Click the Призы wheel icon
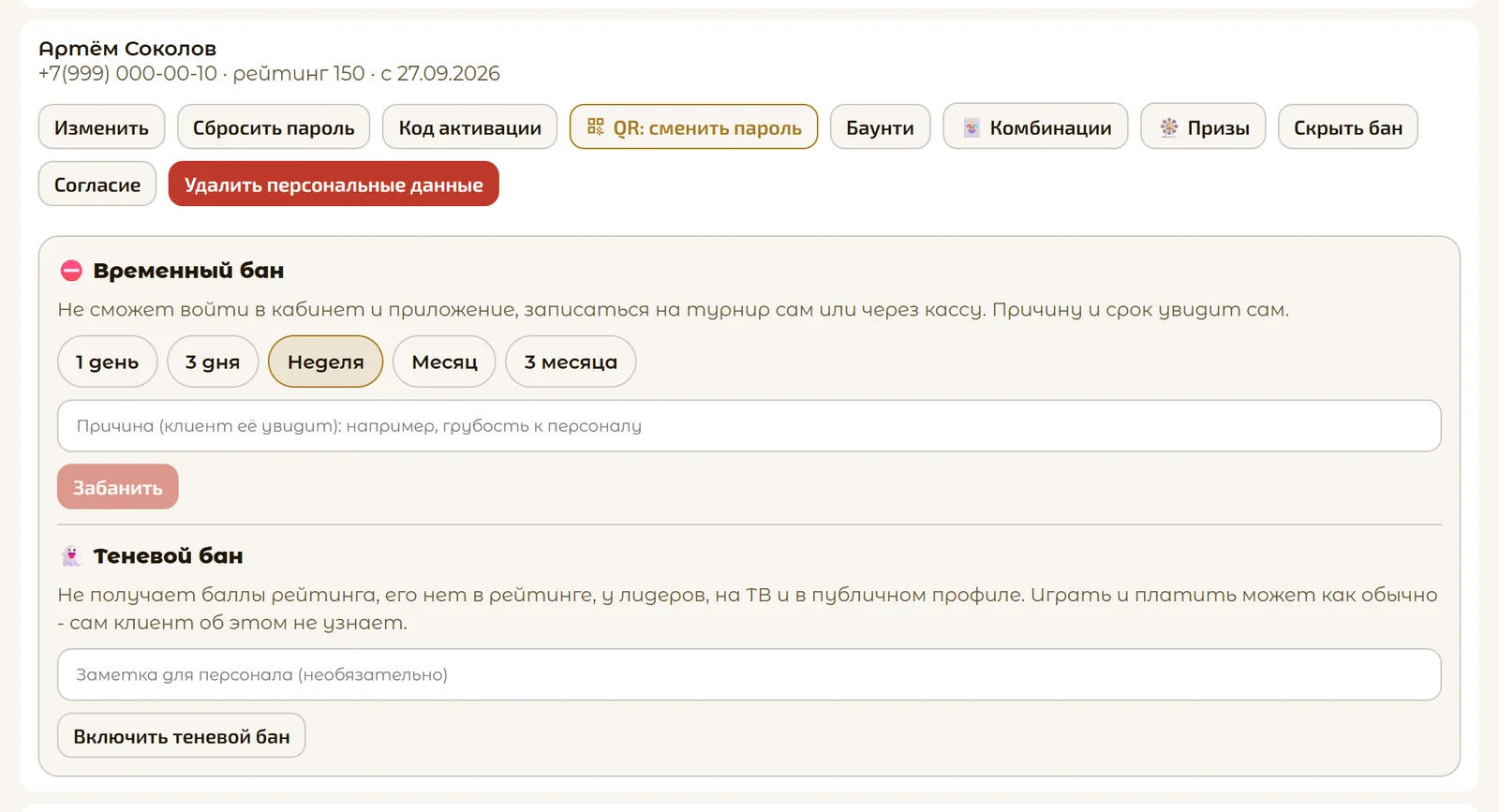 pyautogui.click(x=1168, y=127)
